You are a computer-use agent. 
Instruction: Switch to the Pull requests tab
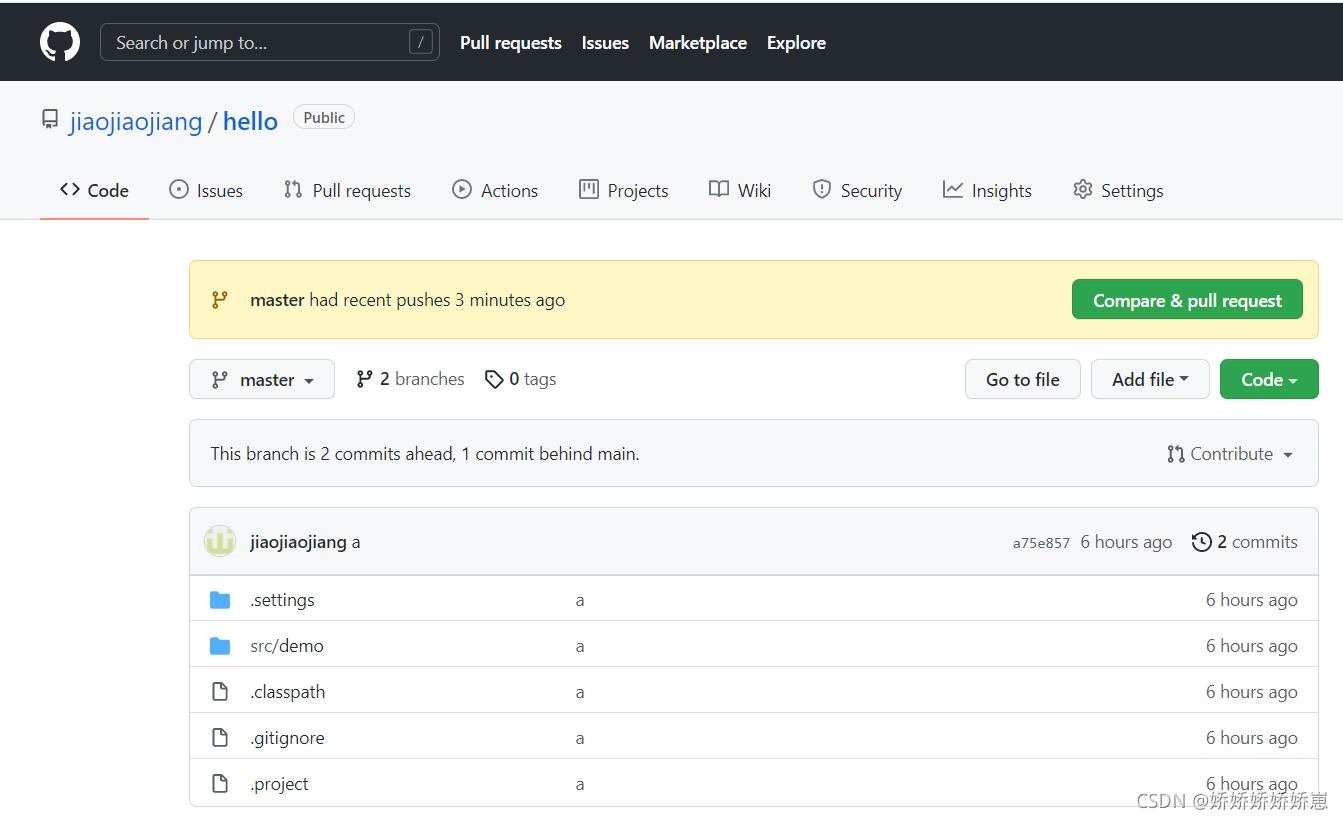point(347,189)
